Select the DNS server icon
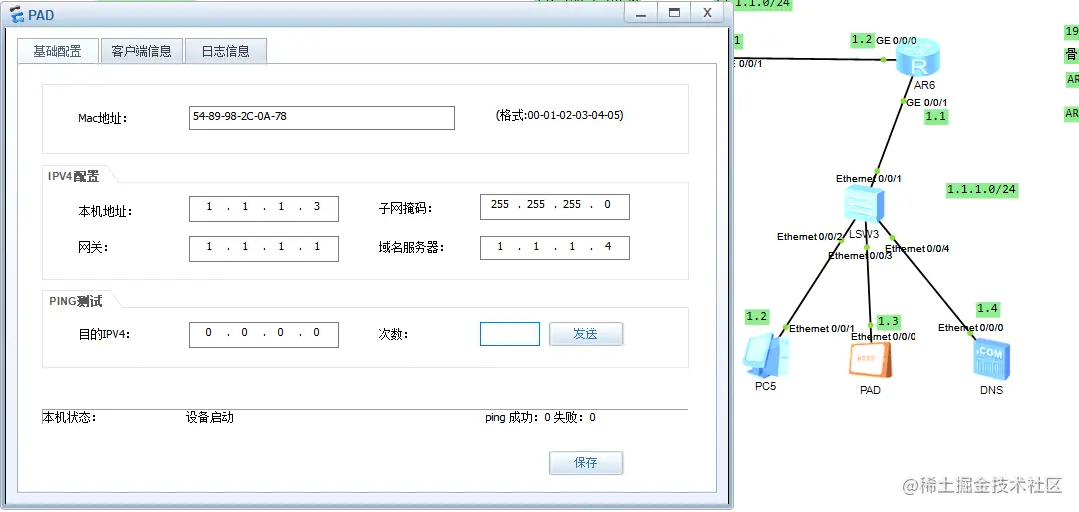Screen dimensions: 1079x512 [x=991, y=360]
